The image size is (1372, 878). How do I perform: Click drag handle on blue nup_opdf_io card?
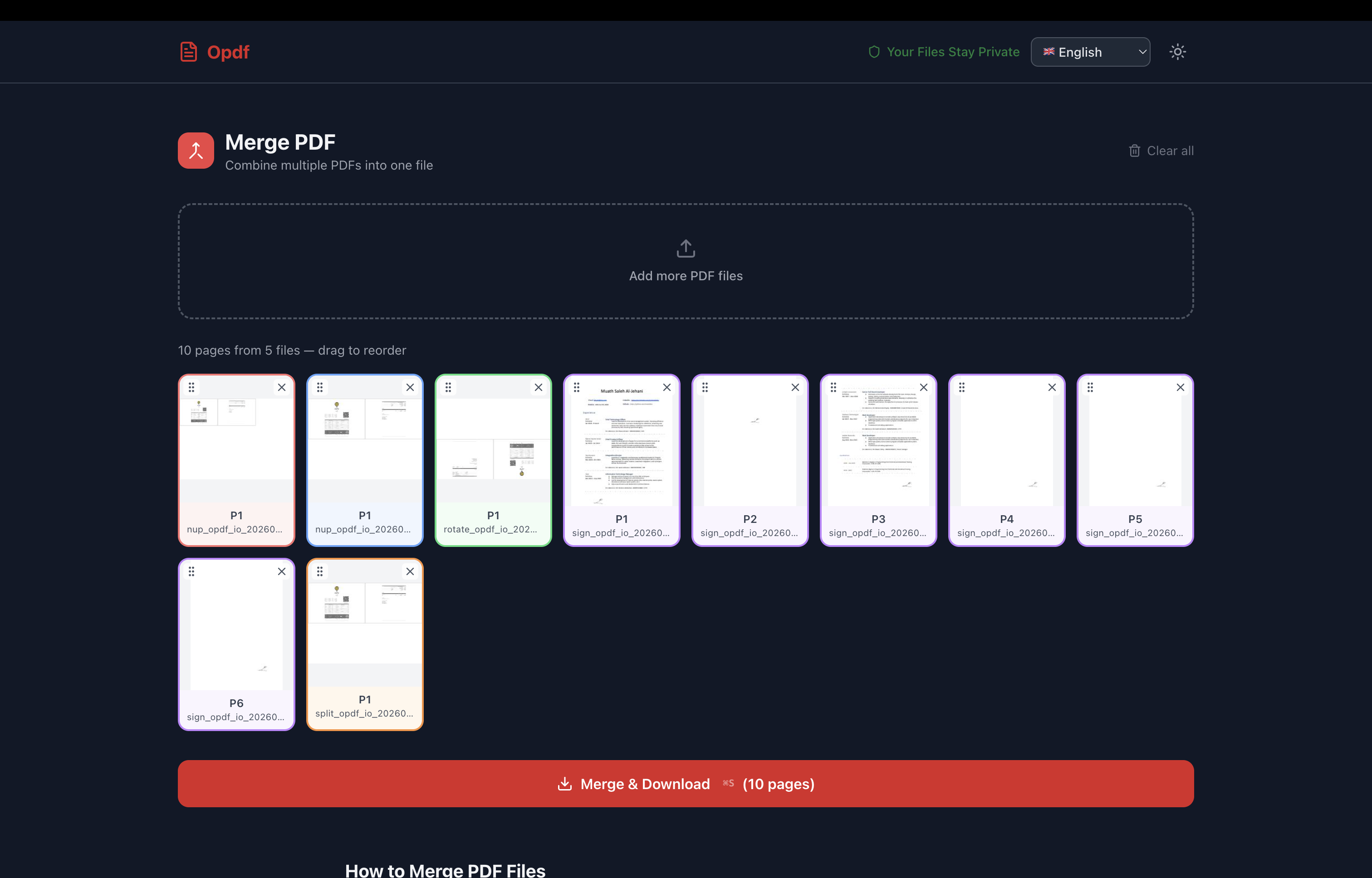tap(320, 388)
